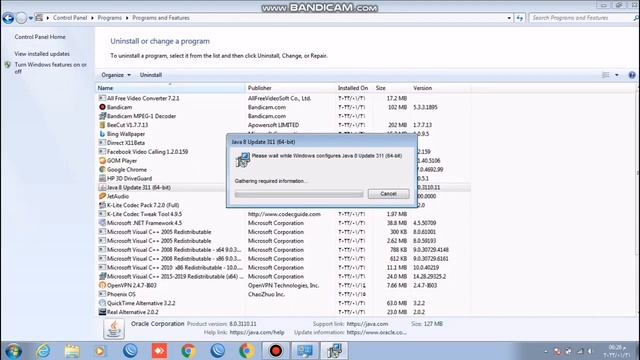Open the oracle.com update information link

[376, 333]
